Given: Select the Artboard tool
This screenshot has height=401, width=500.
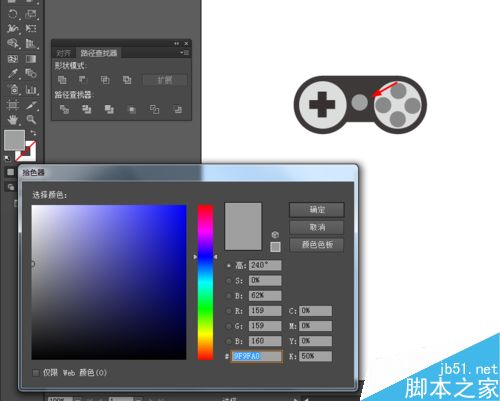Looking at the screenshot, I should (x=13, y=105).
